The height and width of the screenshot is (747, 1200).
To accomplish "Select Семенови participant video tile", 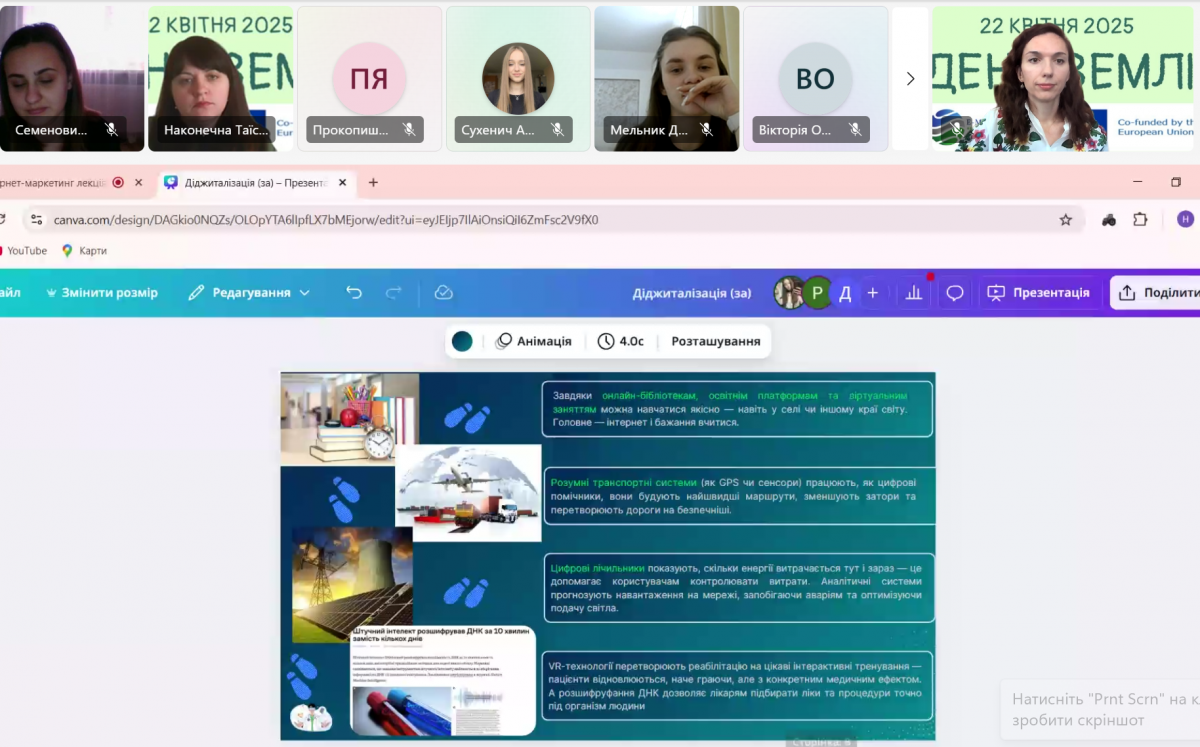I will click(72, 79).
